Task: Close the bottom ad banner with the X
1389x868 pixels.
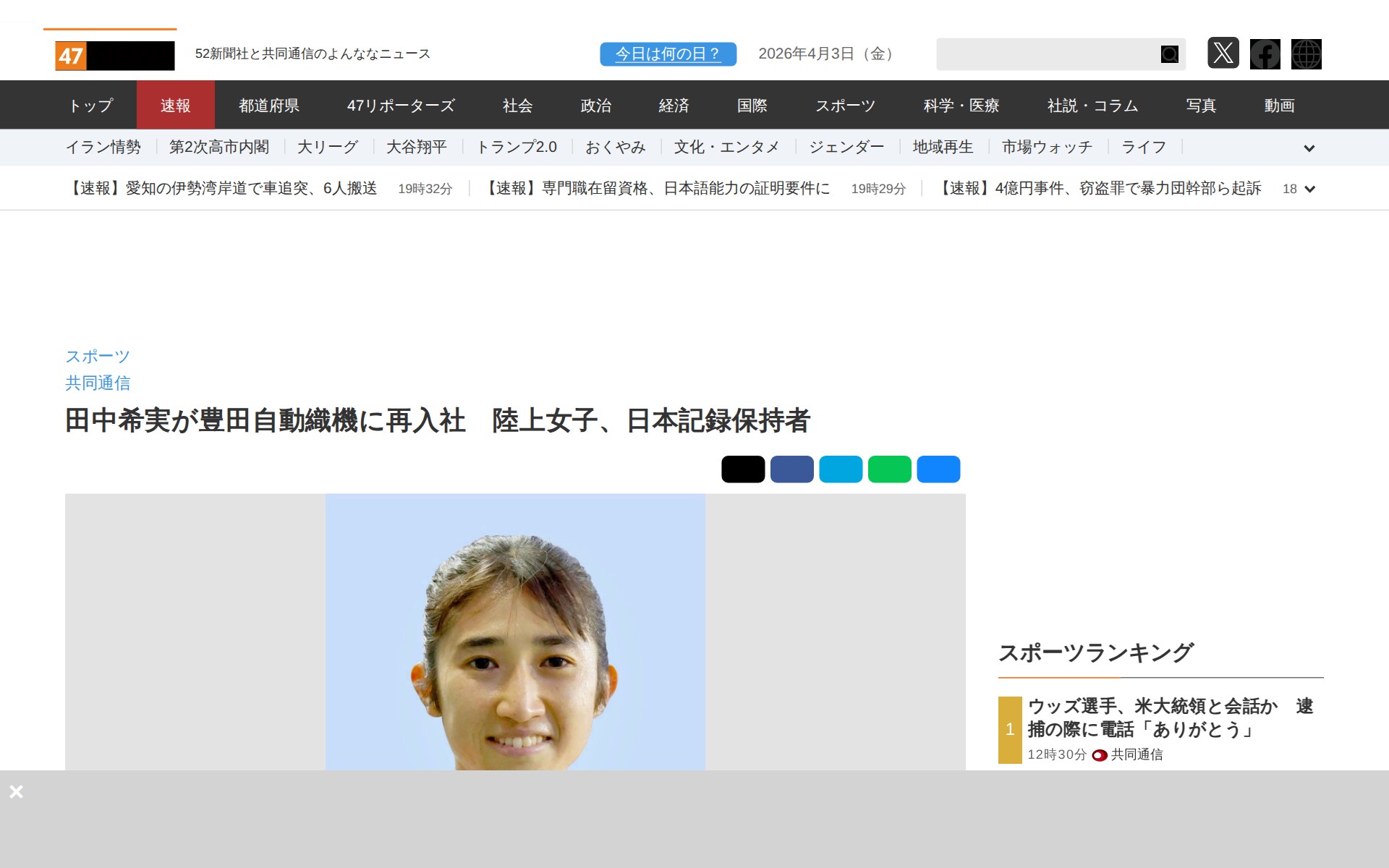Action: click(x=16, y=791)
